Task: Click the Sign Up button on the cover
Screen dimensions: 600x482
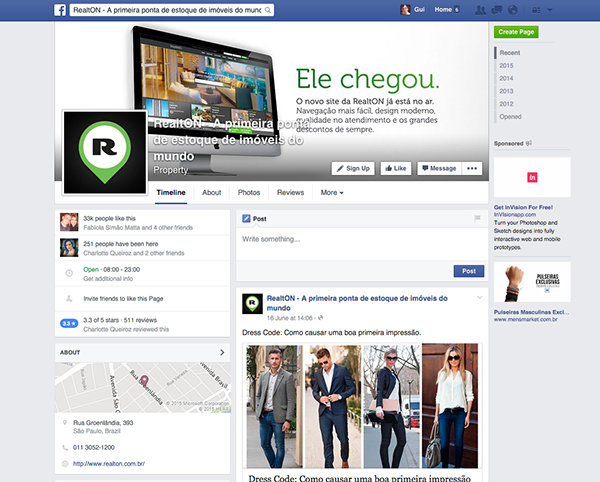Action: (353, 168)
